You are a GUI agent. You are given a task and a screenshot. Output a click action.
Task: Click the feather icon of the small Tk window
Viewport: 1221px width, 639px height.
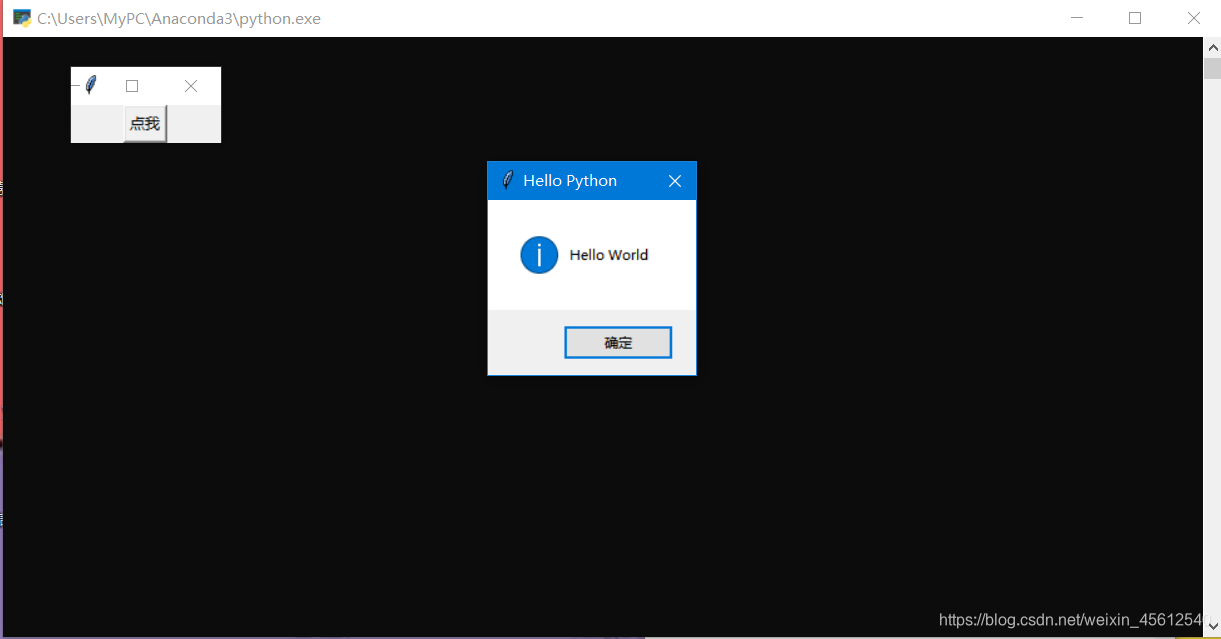[91, 86]
